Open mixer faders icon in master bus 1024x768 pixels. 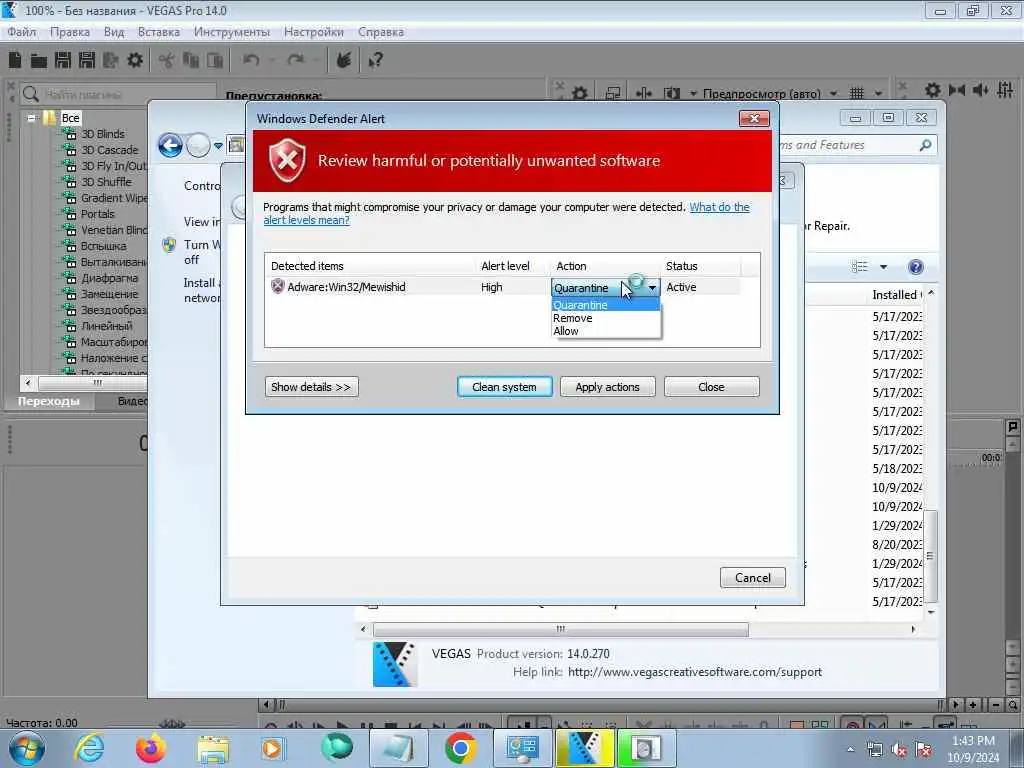pyautogui.click(x=1006, y=90)
